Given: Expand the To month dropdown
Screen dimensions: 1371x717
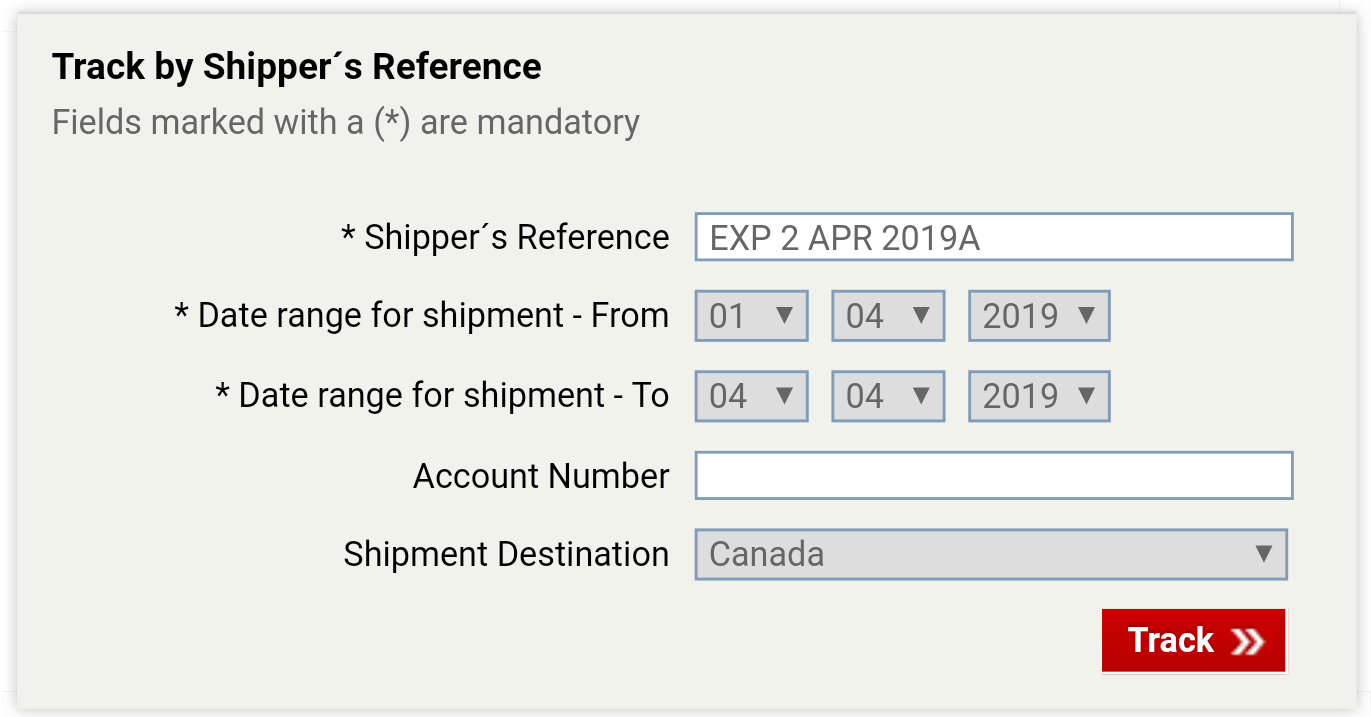Looking at the screenshot, I should [x=888, y=396].
